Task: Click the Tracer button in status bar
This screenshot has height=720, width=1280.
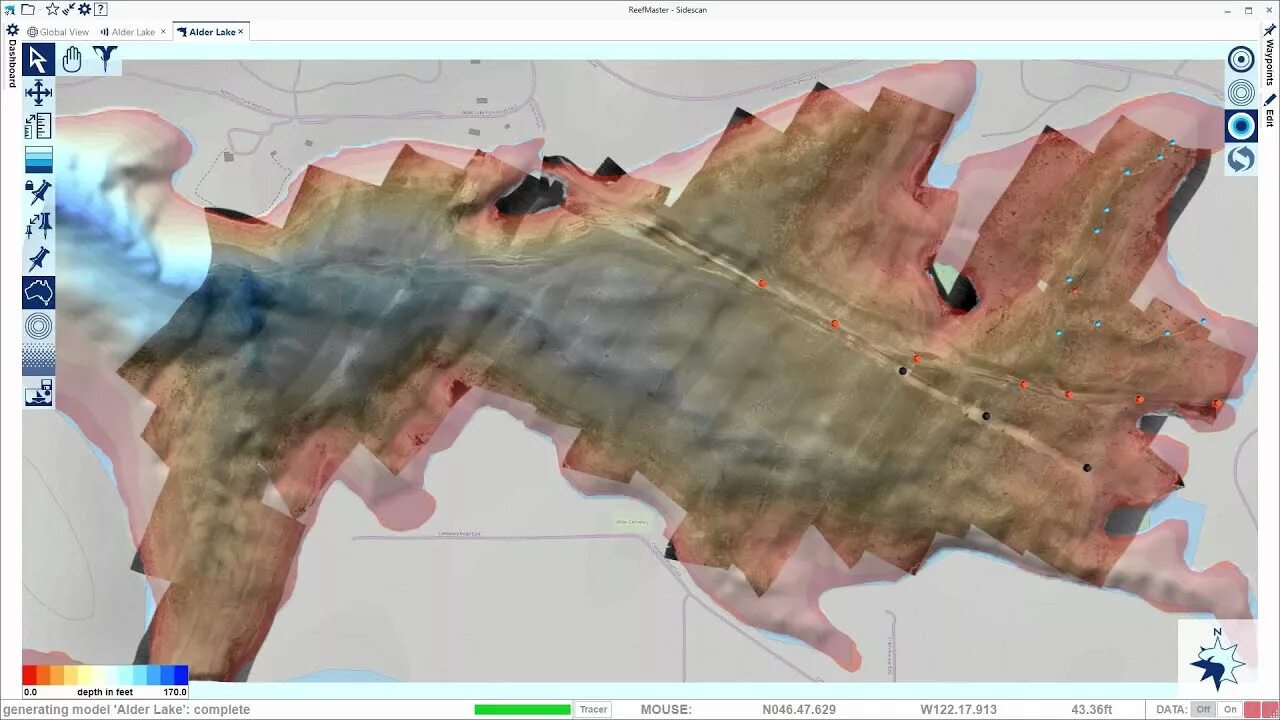Action: pos(592,709)
